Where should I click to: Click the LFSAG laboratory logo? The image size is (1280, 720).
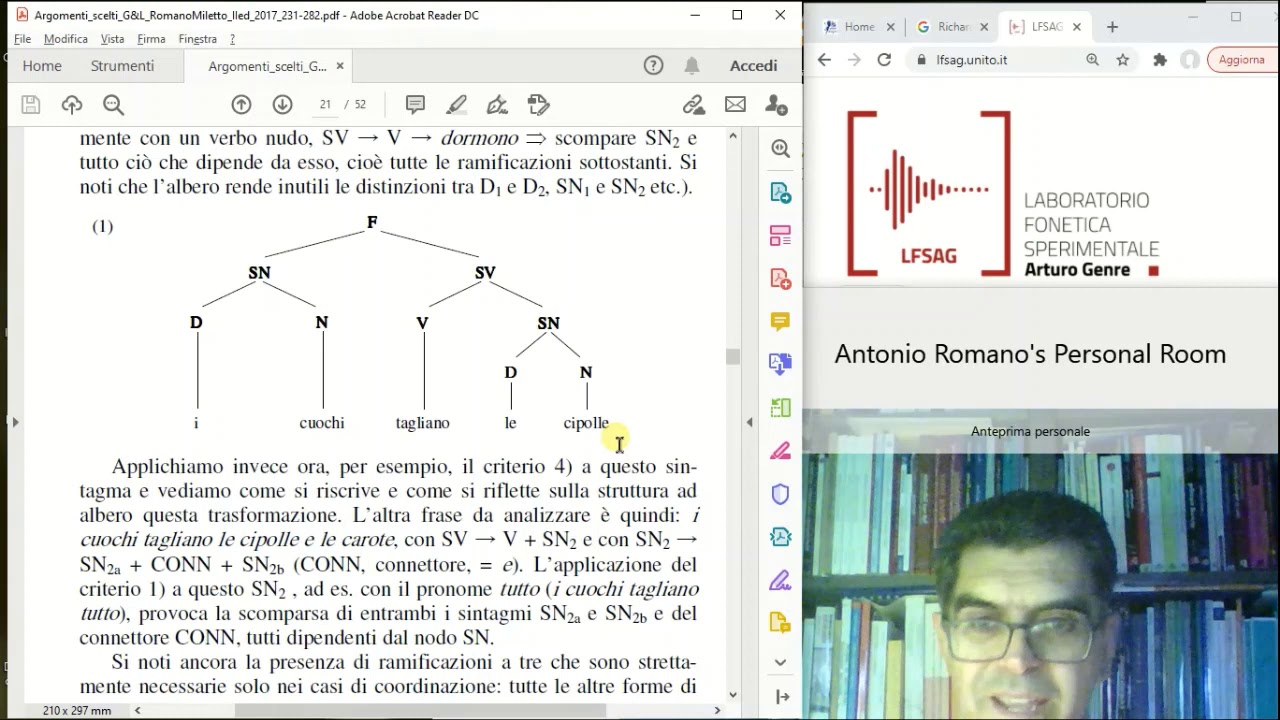coord(1004,194)
